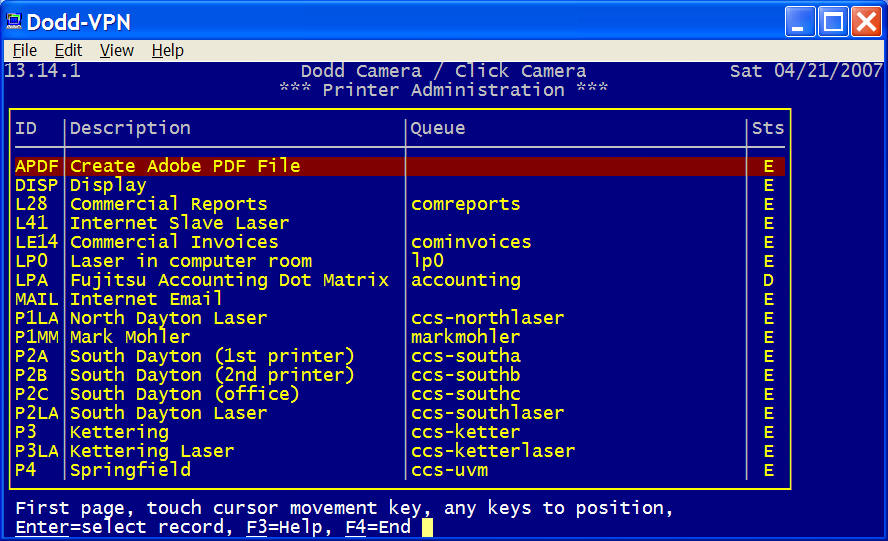This screenshot has width=888, height=541.
Task: Click the cominvoices queue entry
Action: 471,242
